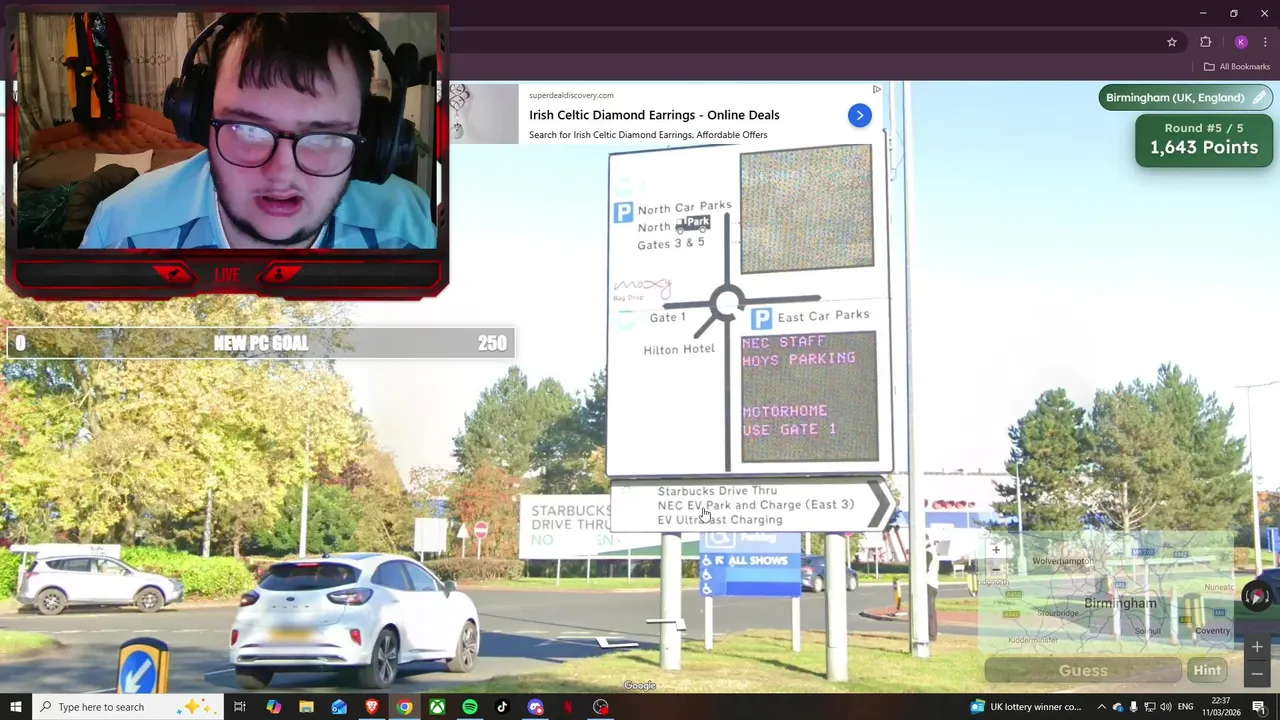The height and width of the screenshot is (720, 1280).
Task: Click the superdealdiscovery.com ad source
Action: click(x=571, y=95)
